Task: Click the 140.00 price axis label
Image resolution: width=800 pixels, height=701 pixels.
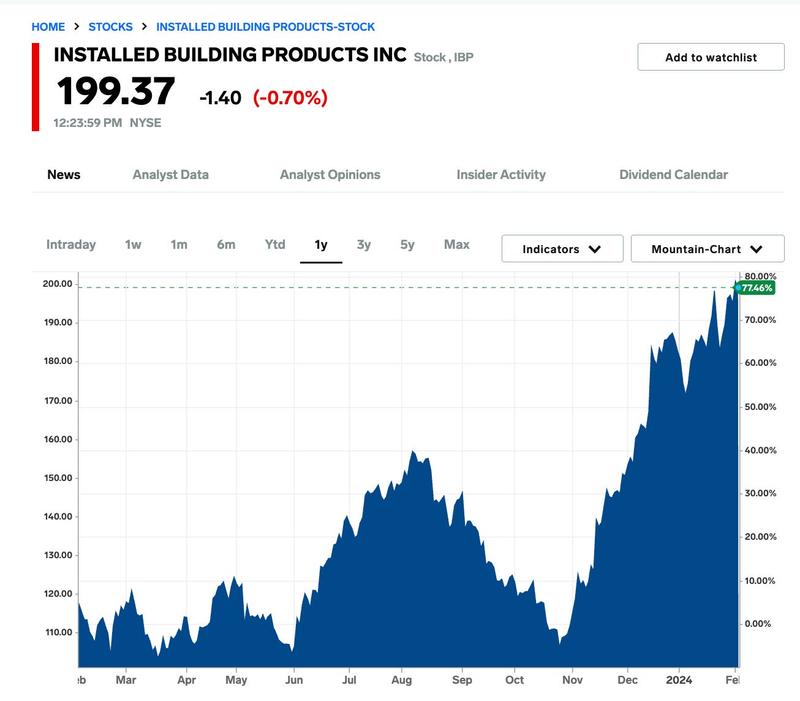Action: pos(58,516)
